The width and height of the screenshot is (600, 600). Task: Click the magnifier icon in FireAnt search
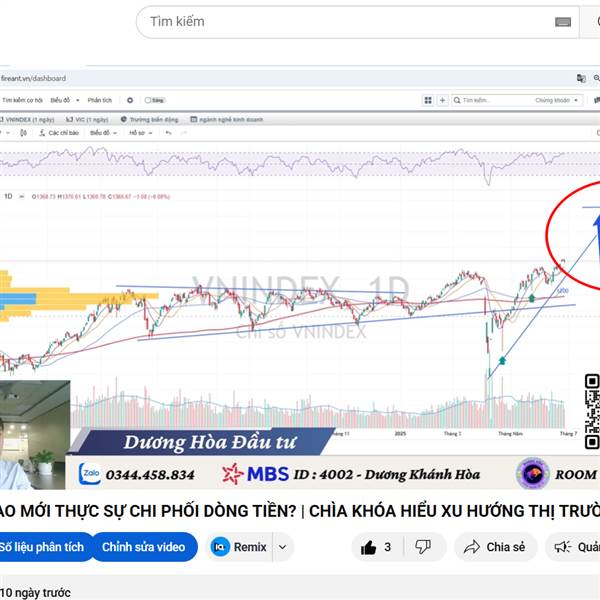pyautogui.click(x=457, y=100)
